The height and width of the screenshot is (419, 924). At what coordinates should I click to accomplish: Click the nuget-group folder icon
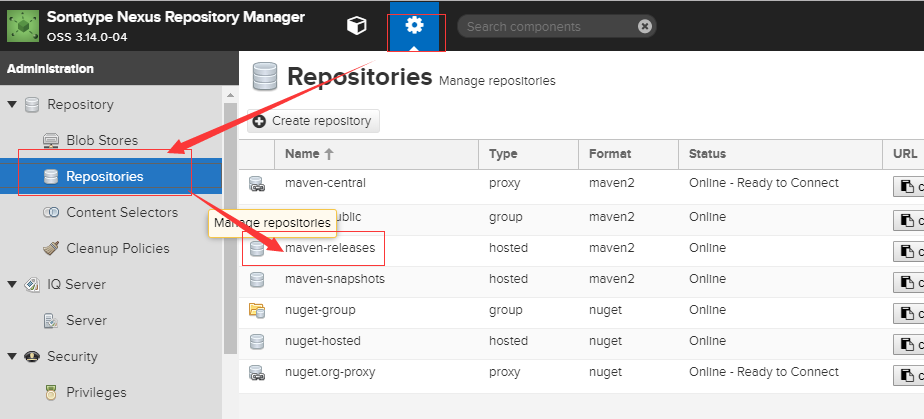point(257,311)
